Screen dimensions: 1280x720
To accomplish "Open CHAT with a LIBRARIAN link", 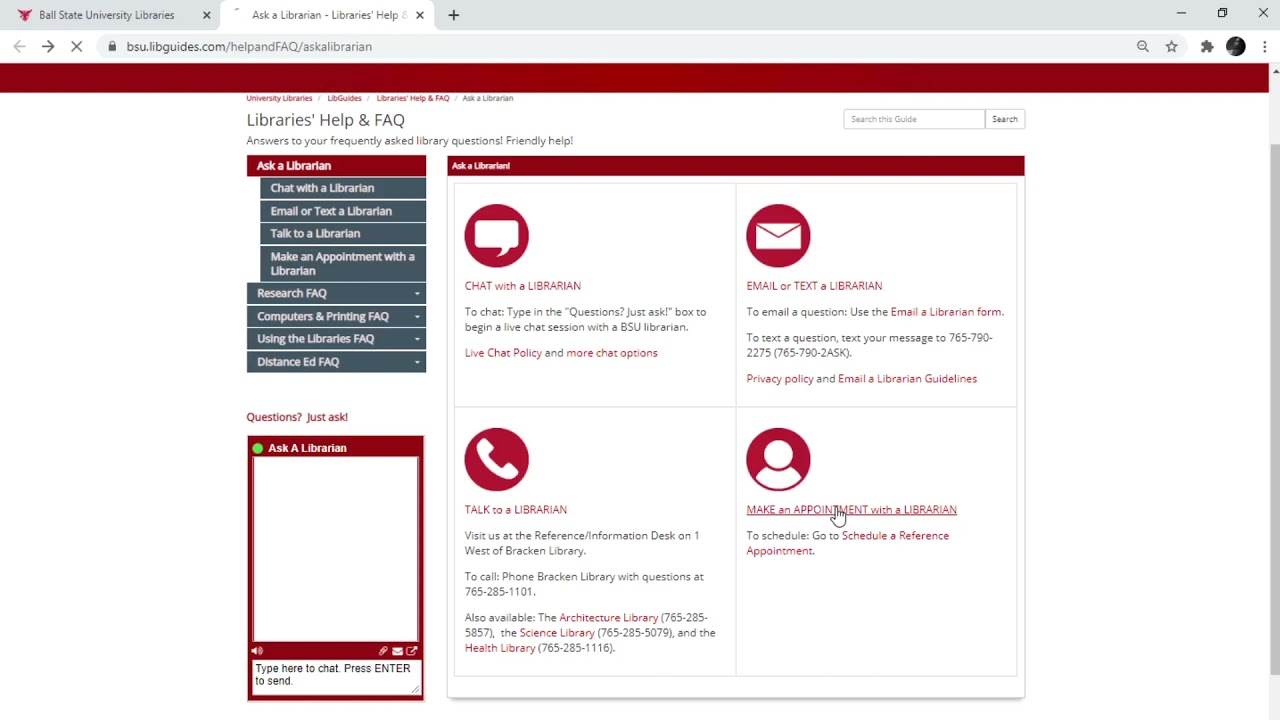I will 522,286.
